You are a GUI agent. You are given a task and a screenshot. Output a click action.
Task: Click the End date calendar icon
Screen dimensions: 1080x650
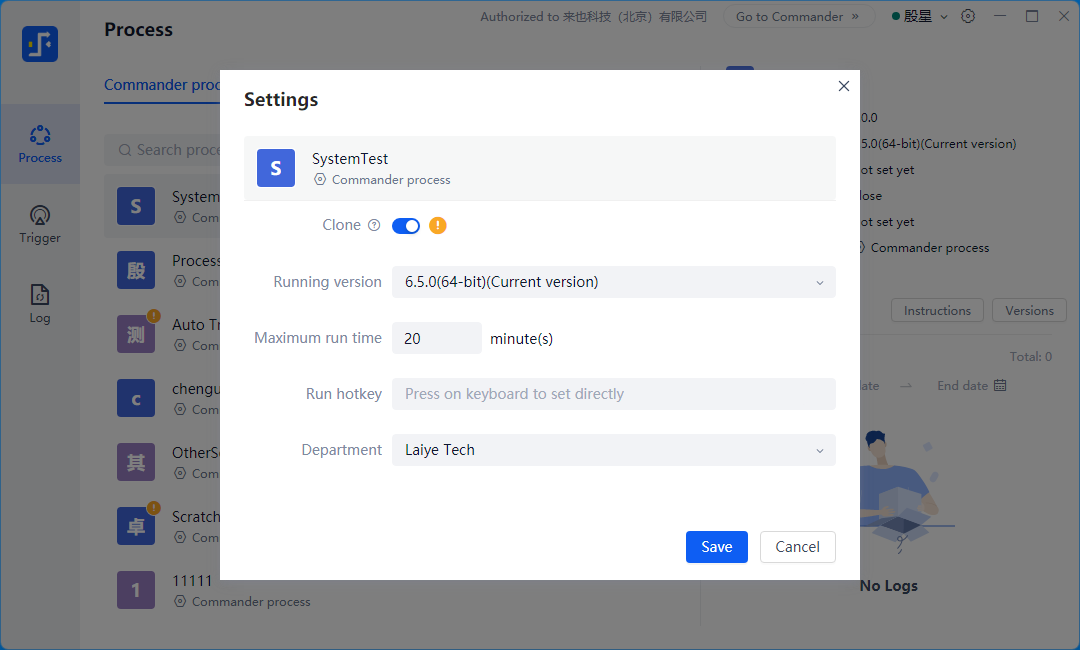pyautogui.click(x=1000, y=386)
